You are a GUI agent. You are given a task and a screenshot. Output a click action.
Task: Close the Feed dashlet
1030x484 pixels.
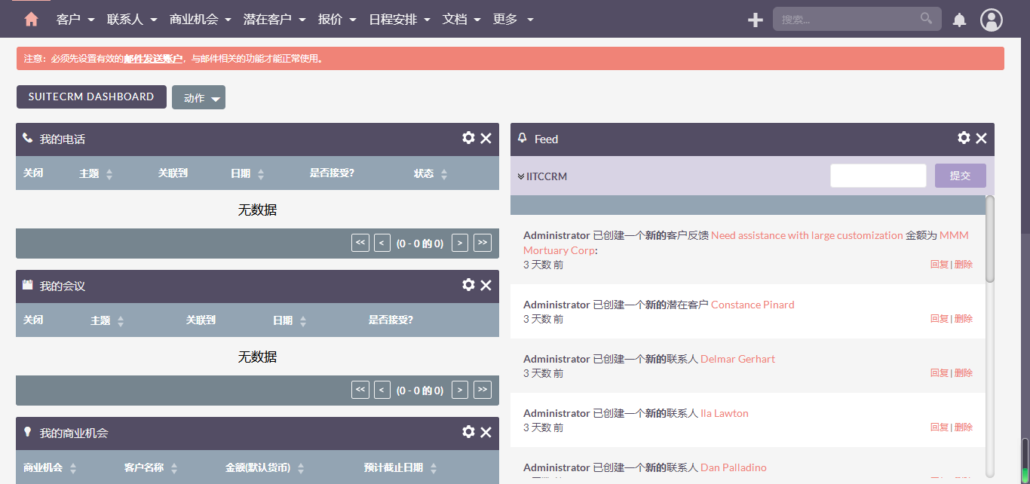(982, 138)
